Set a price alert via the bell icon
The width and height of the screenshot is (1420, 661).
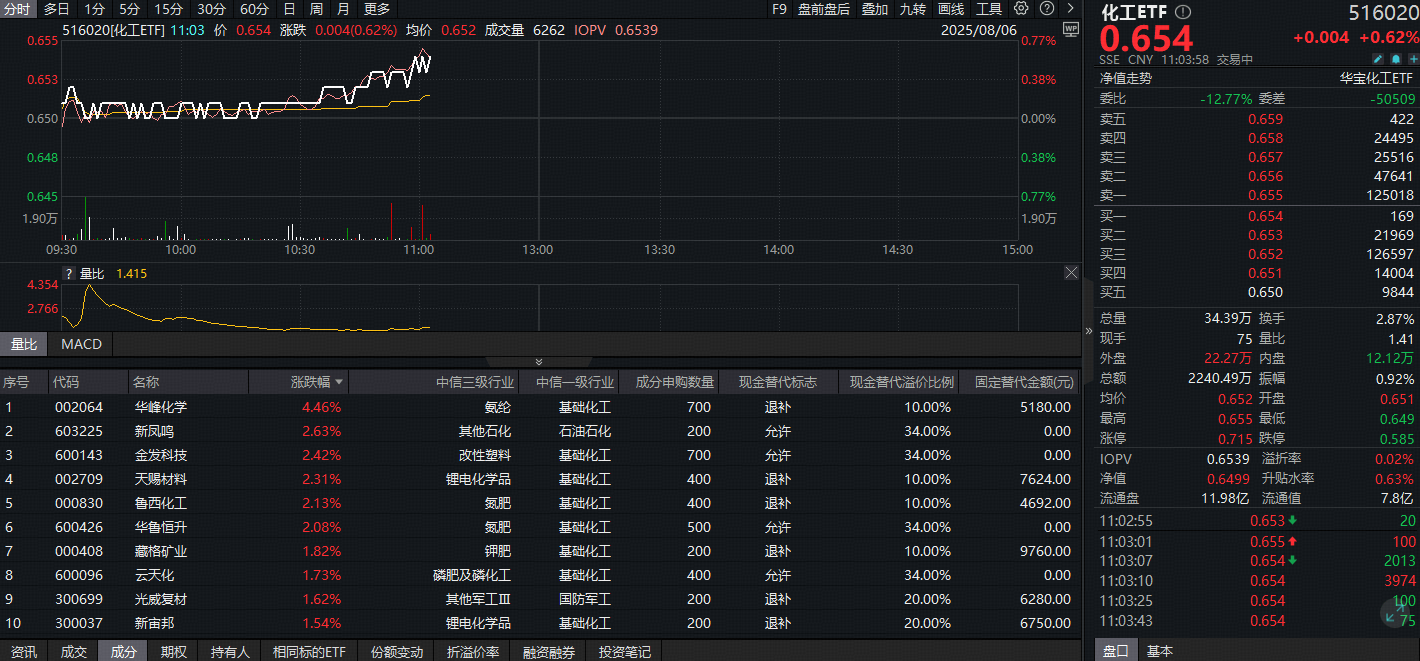[x=1395, y=59]
